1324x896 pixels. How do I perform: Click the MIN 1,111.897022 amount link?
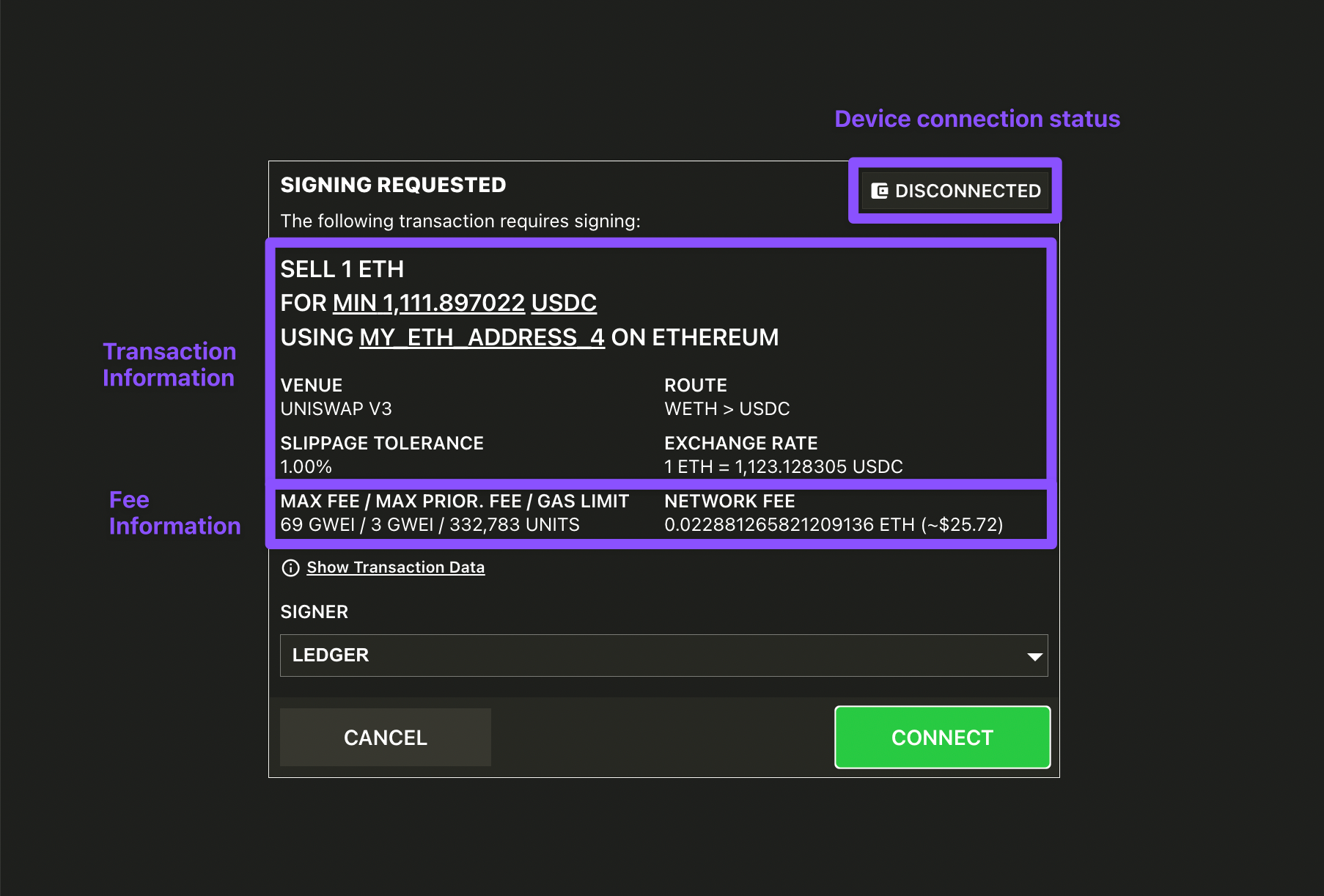click(429, 303)
